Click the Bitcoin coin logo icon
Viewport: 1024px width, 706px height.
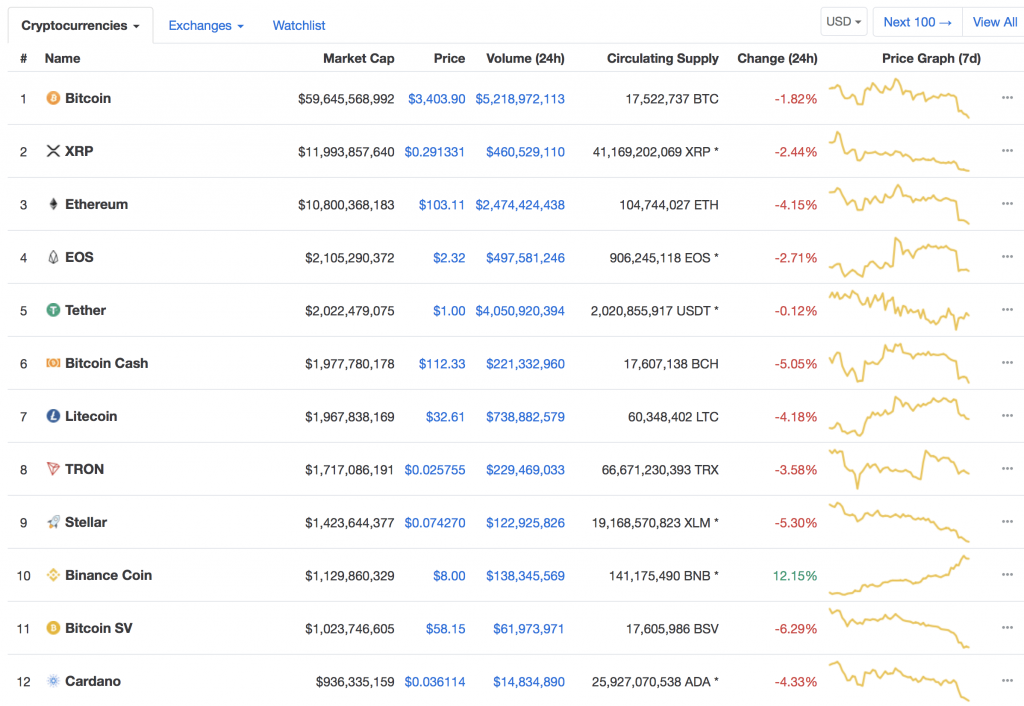point(53,98)
